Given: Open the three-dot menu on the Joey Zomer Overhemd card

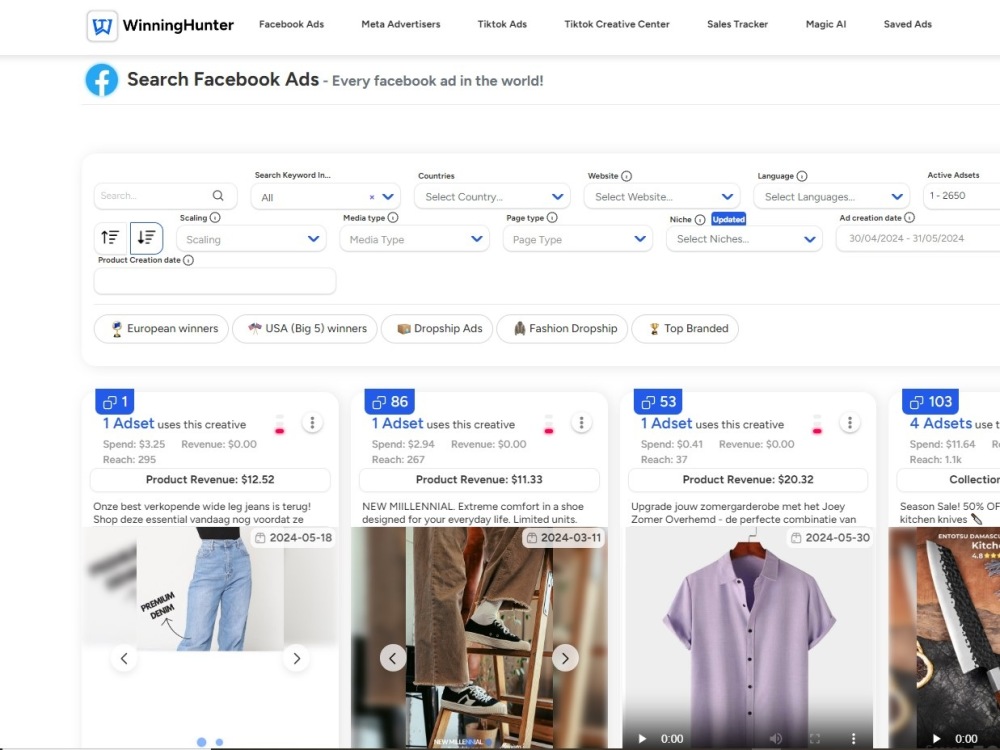Looking at the screenshot, I should [849, 423].
